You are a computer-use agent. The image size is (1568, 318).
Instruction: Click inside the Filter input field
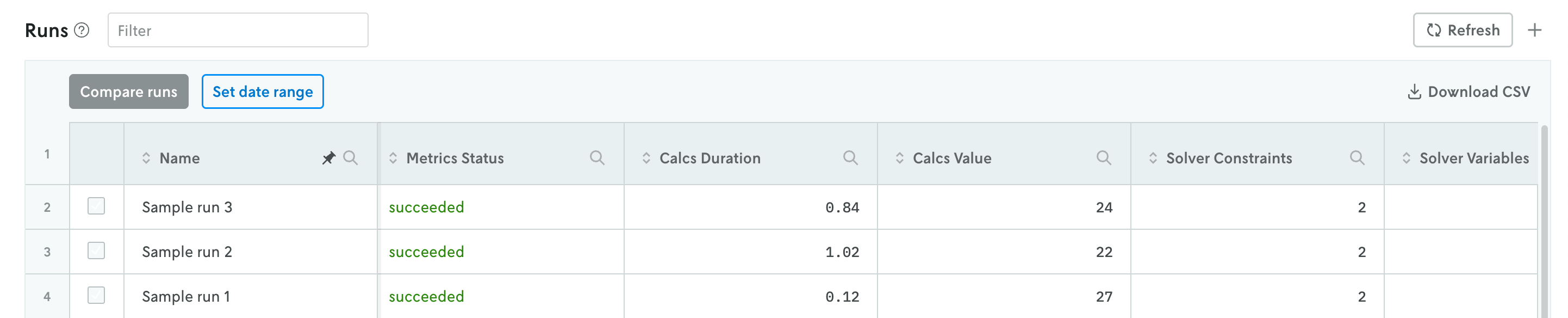pos(238,29)
